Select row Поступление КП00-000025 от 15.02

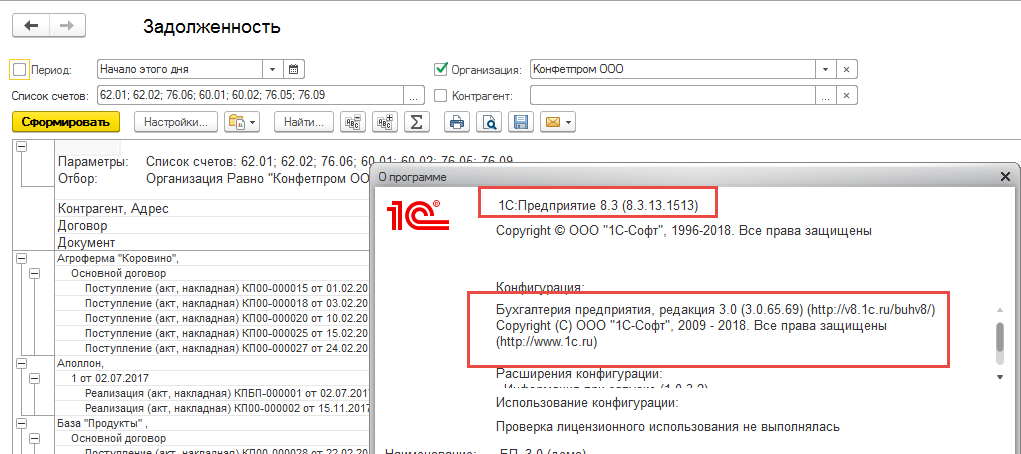pyautogui.click(x=212, y=333)
